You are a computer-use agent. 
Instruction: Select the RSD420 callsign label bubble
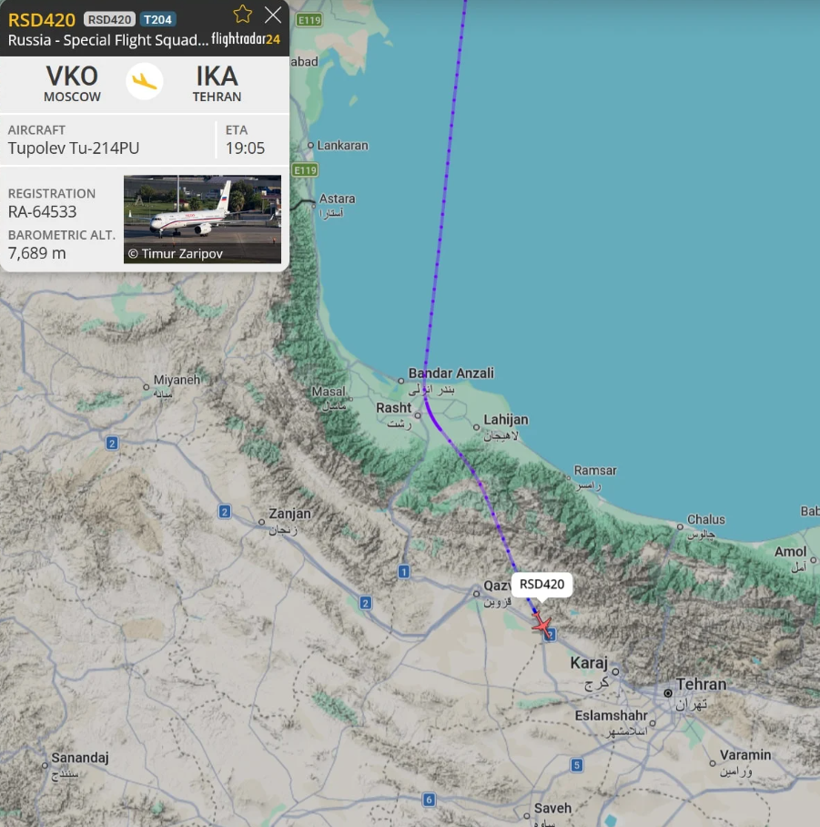pyautogui.click(x=542, y=584)
